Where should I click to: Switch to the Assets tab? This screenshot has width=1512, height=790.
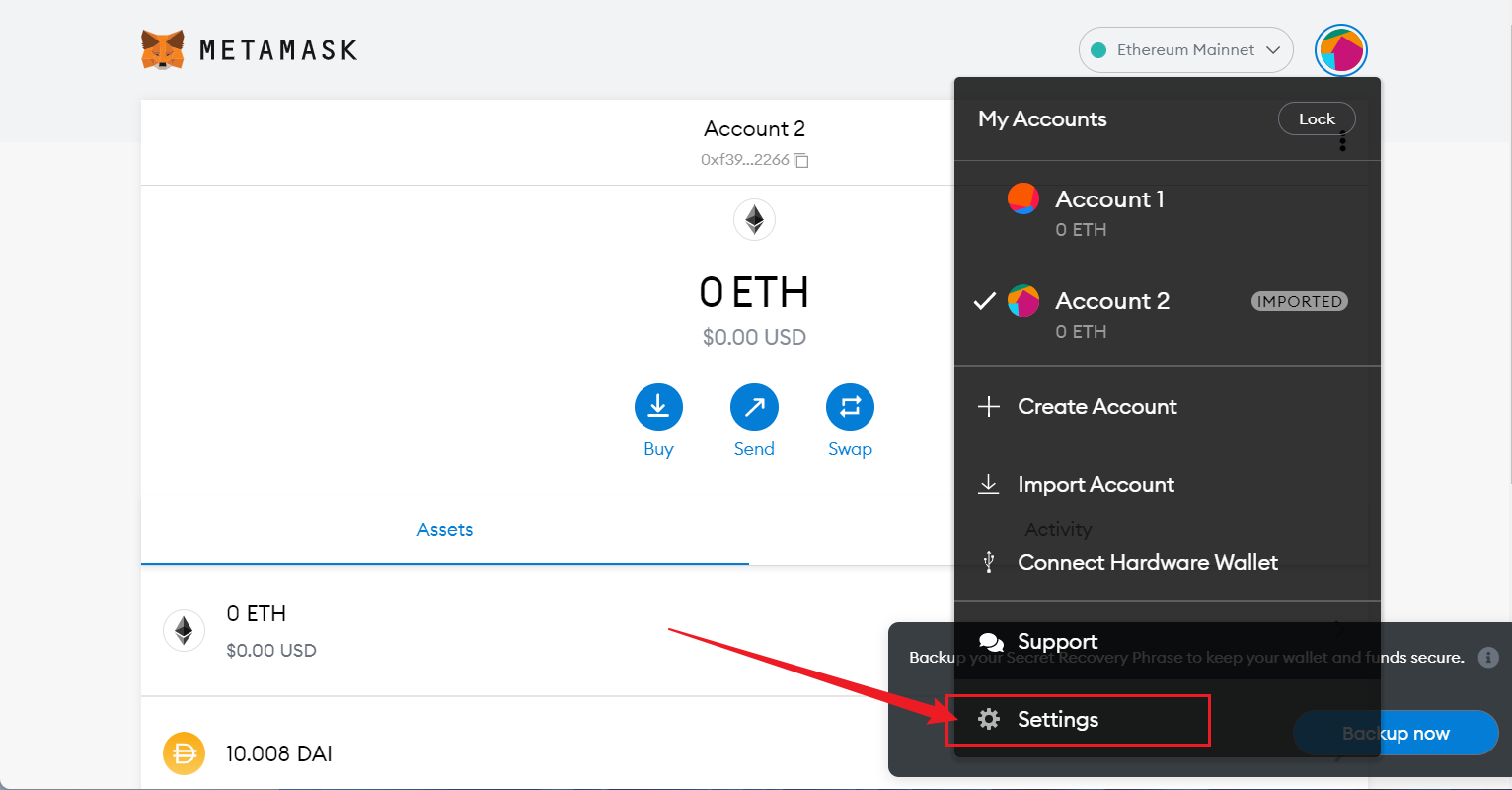click(x=445, y=530)
